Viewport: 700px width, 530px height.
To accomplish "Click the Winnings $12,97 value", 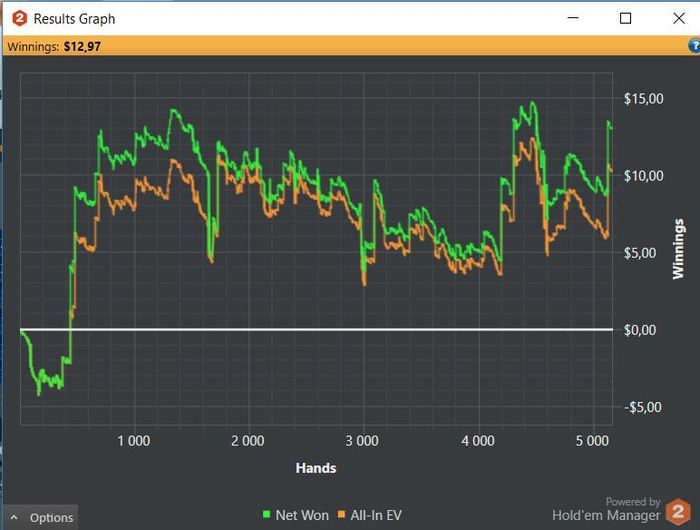I will (x=82, y=46).
